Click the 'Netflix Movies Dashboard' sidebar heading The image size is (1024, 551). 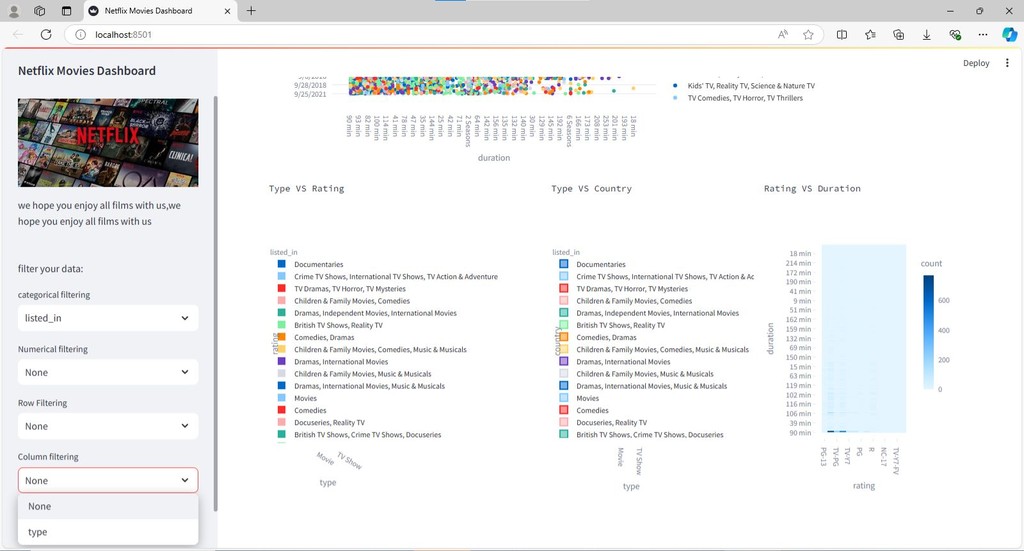[87, 71]
